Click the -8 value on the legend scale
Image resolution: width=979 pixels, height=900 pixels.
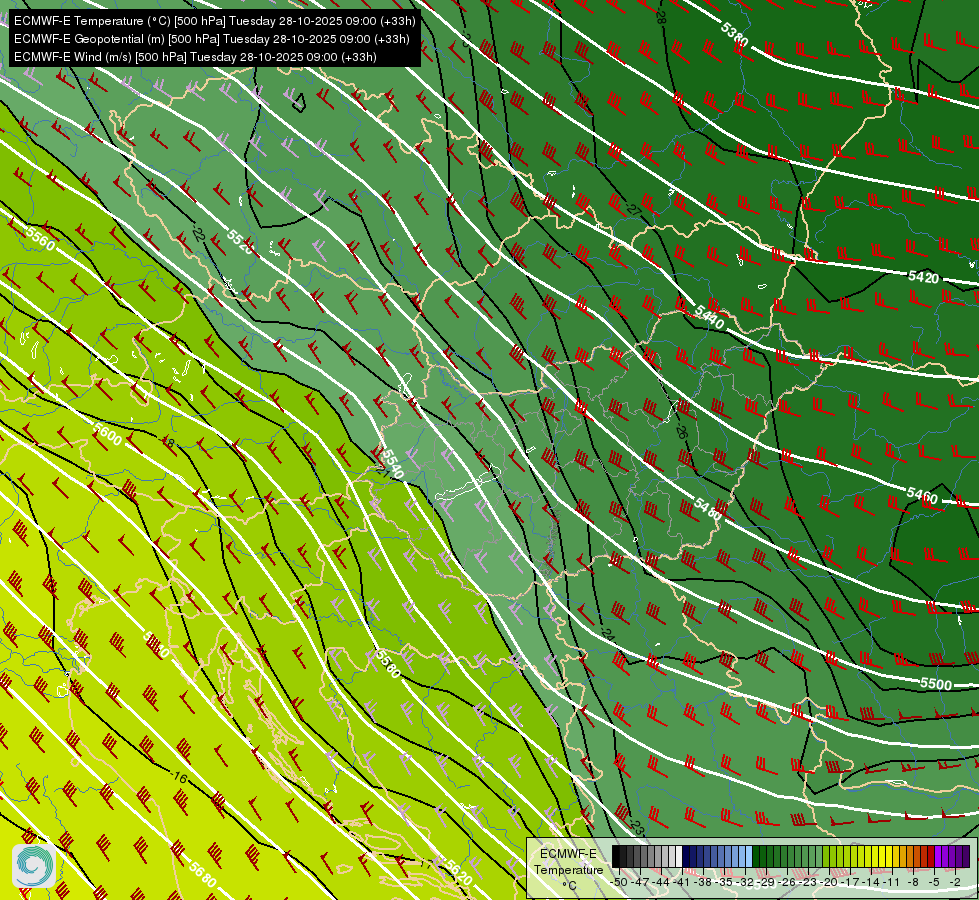[913, 882]
